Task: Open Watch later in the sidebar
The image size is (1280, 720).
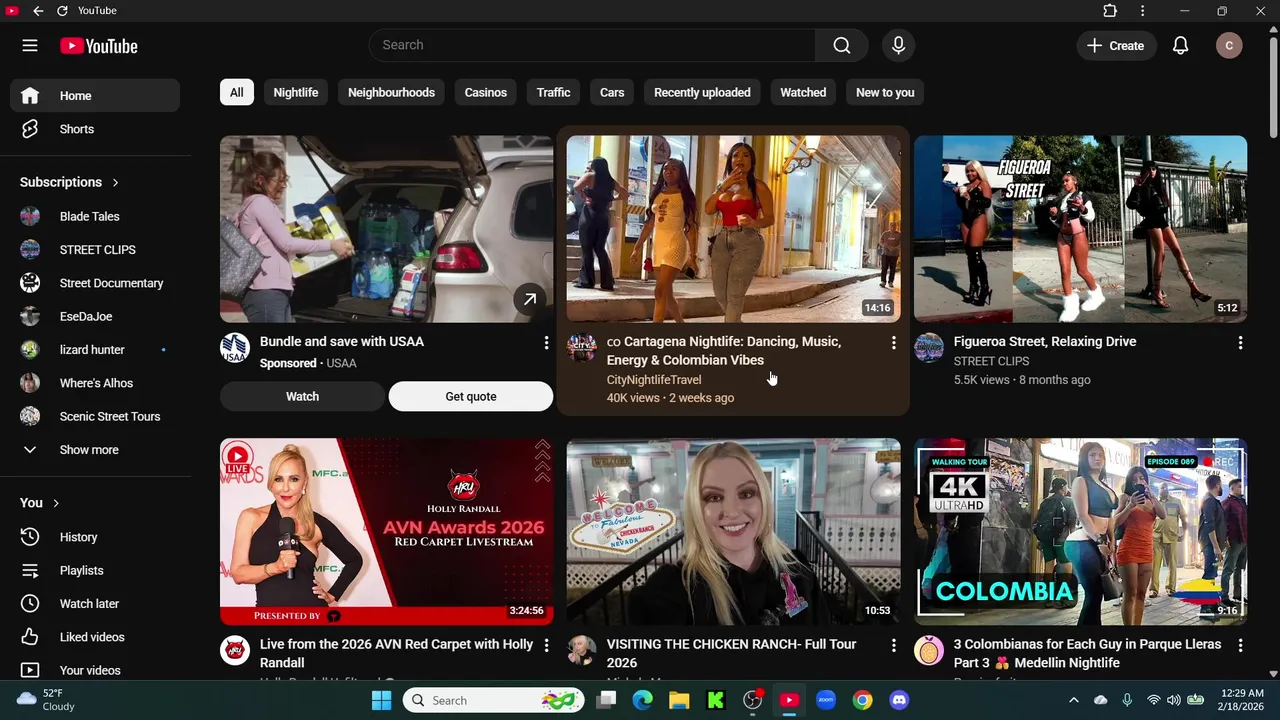Action: click(x=95, y=604)
